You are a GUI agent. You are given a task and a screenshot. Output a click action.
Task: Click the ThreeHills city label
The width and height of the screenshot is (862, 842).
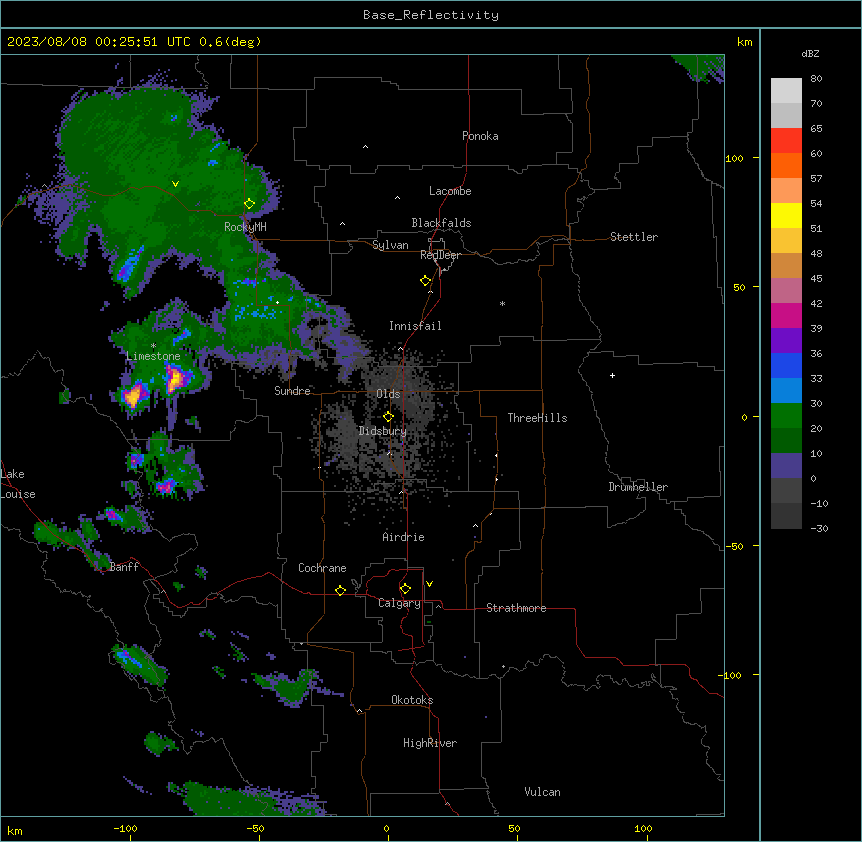point(537,418)
